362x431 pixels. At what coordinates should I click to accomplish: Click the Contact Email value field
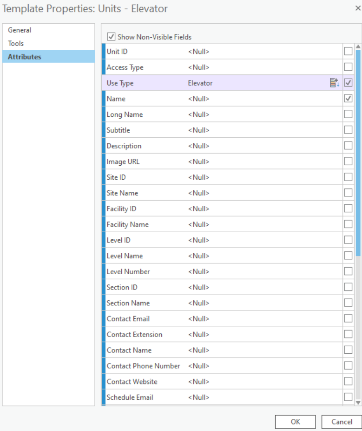[x=264, y=318]
